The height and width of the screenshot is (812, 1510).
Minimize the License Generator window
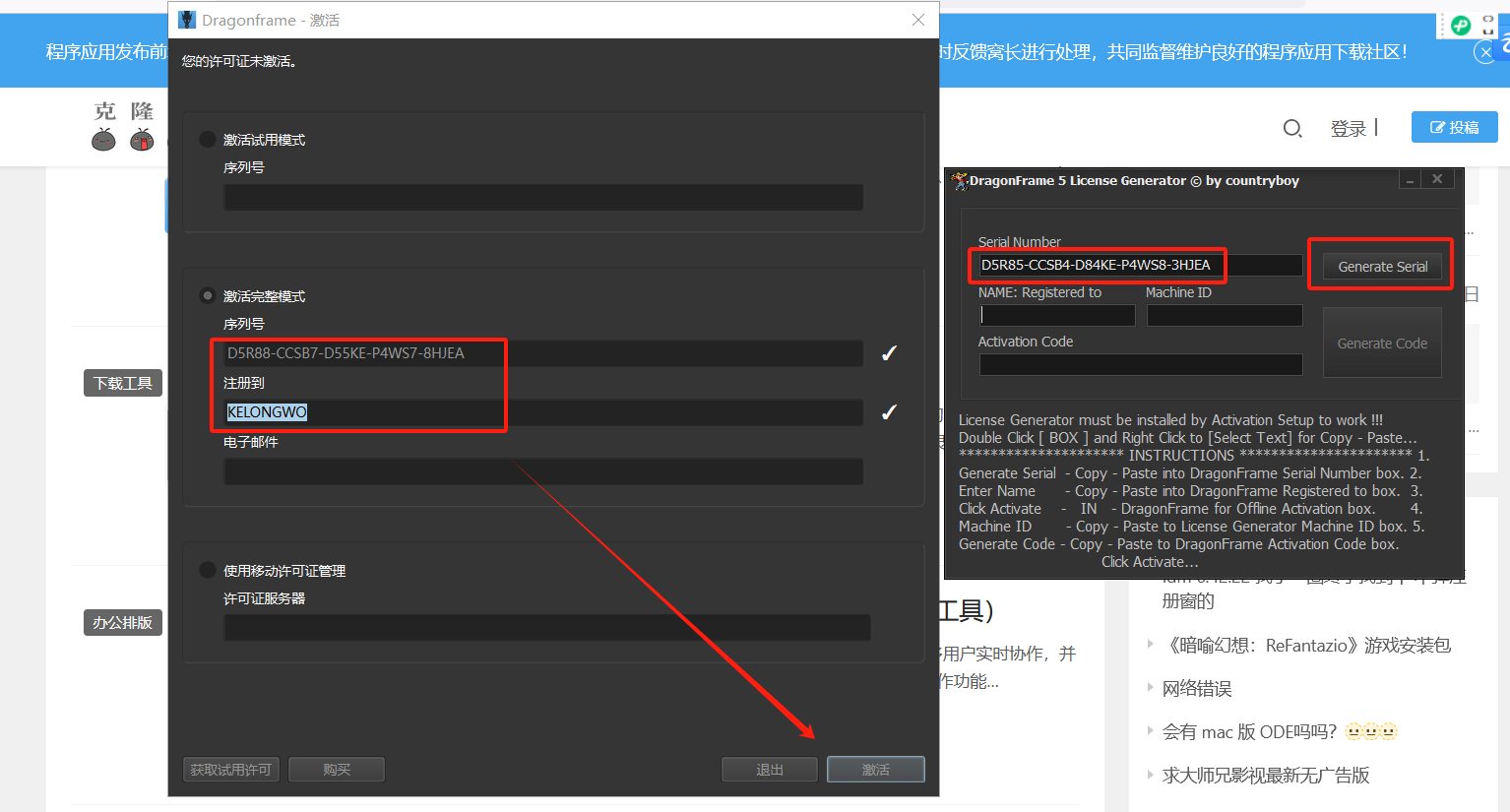[1411, 179]
